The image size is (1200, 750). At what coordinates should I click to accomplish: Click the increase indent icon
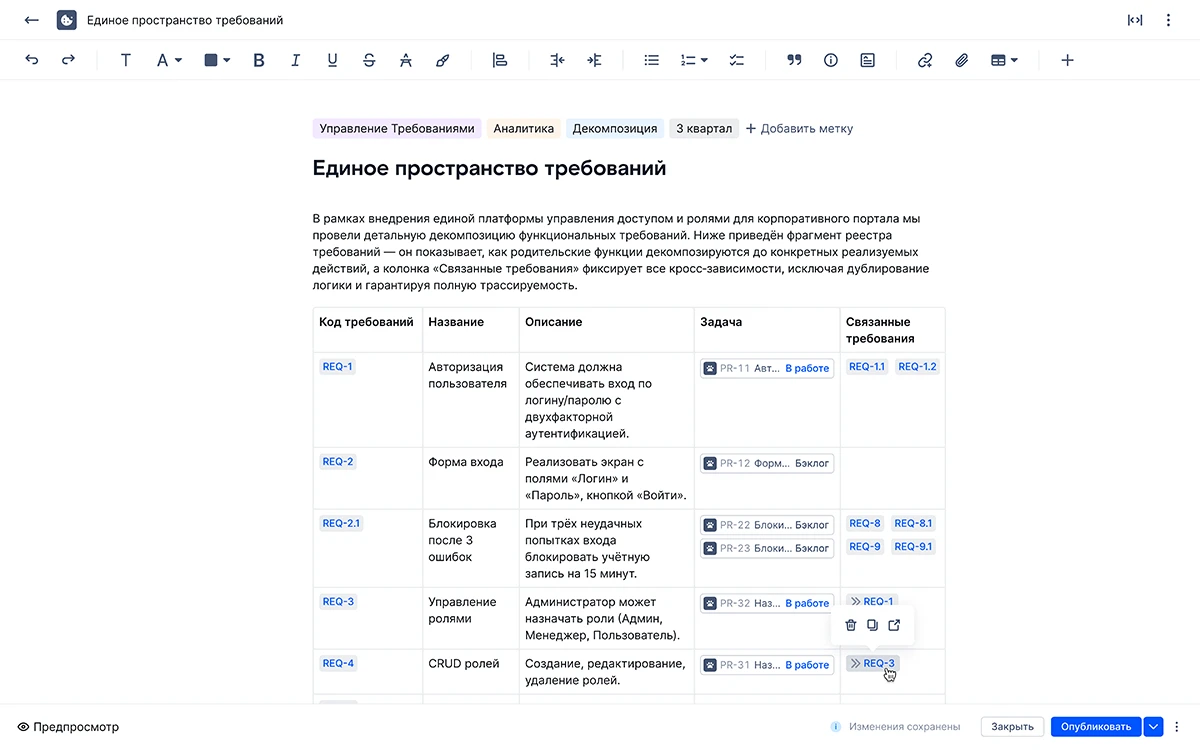click(594, 60)
